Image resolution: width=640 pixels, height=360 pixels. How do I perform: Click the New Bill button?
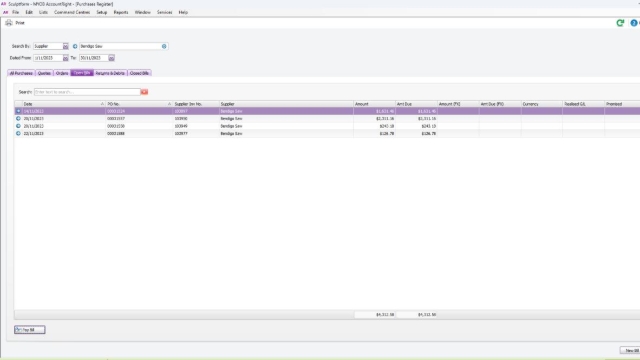630,350
